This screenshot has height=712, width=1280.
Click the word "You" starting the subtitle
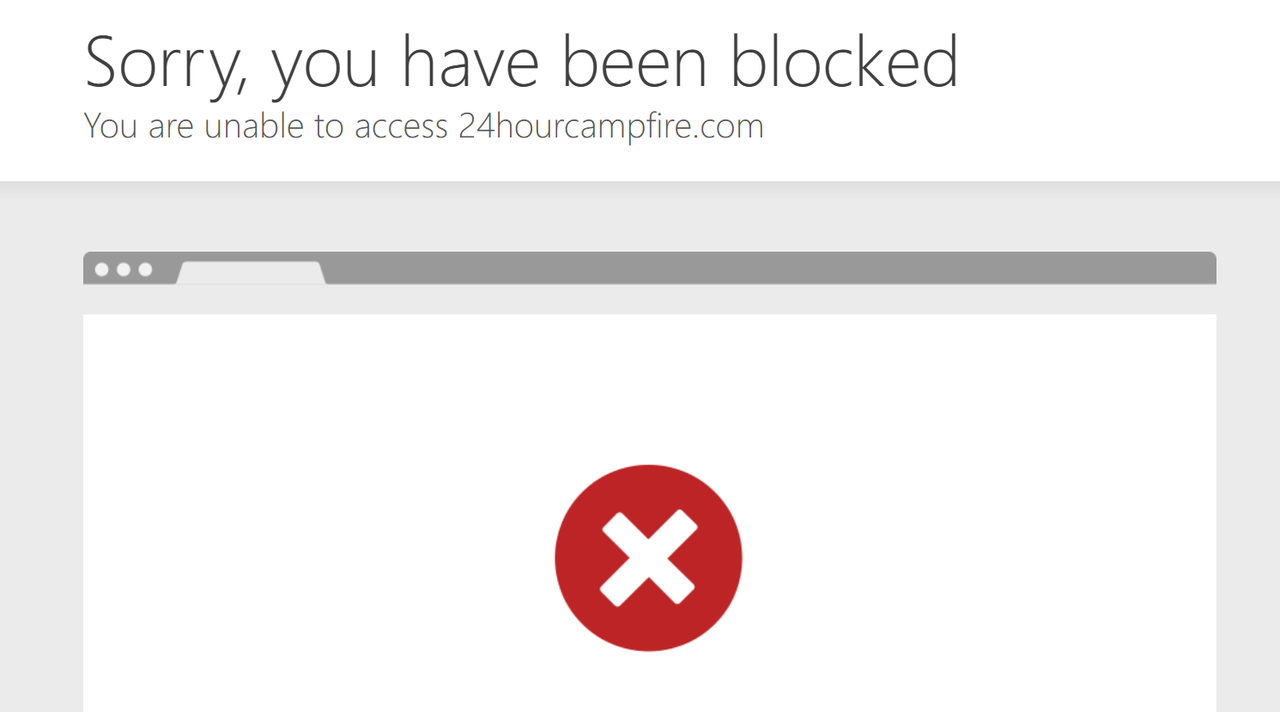[111, 126]
